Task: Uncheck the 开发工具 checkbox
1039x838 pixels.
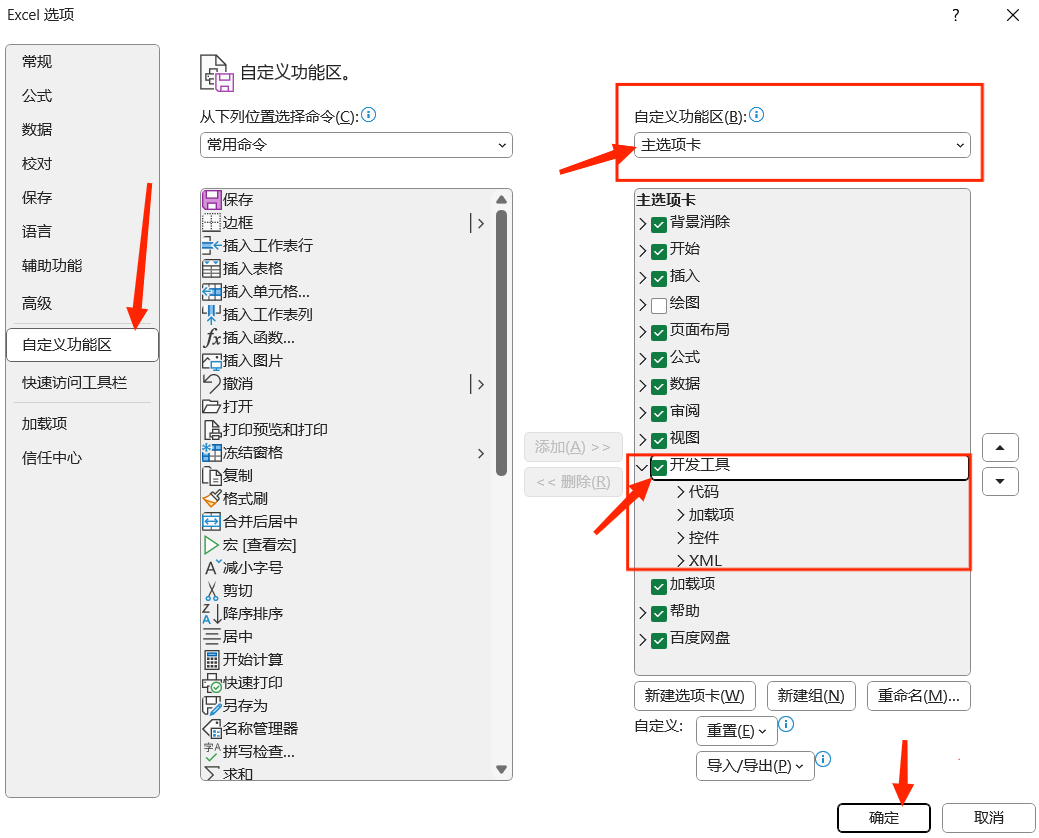Action: [x=659, y=466]
